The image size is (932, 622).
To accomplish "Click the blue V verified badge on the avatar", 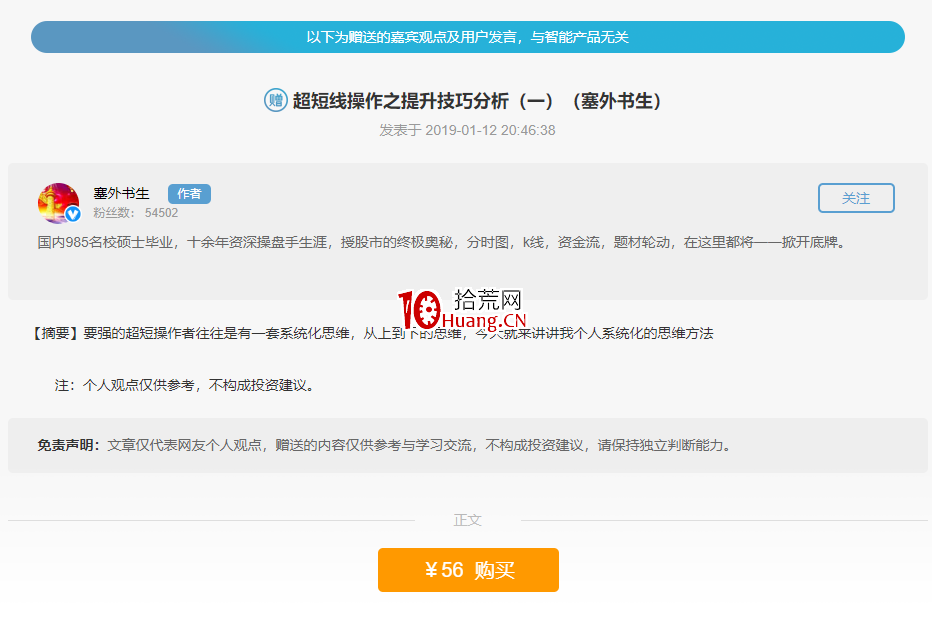I will point(72,212).
